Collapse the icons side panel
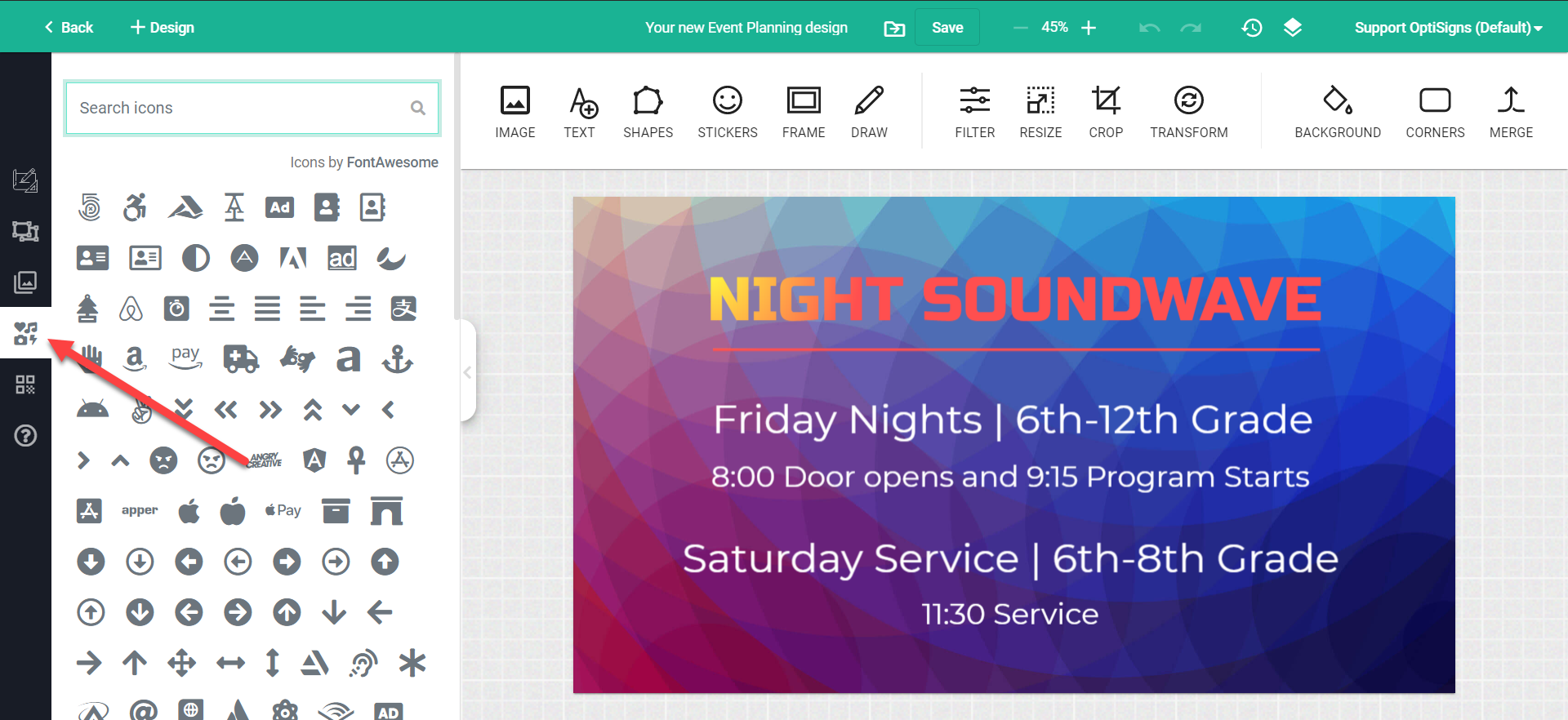Viewport: 1568px width, 720px height. coord(468,372)
